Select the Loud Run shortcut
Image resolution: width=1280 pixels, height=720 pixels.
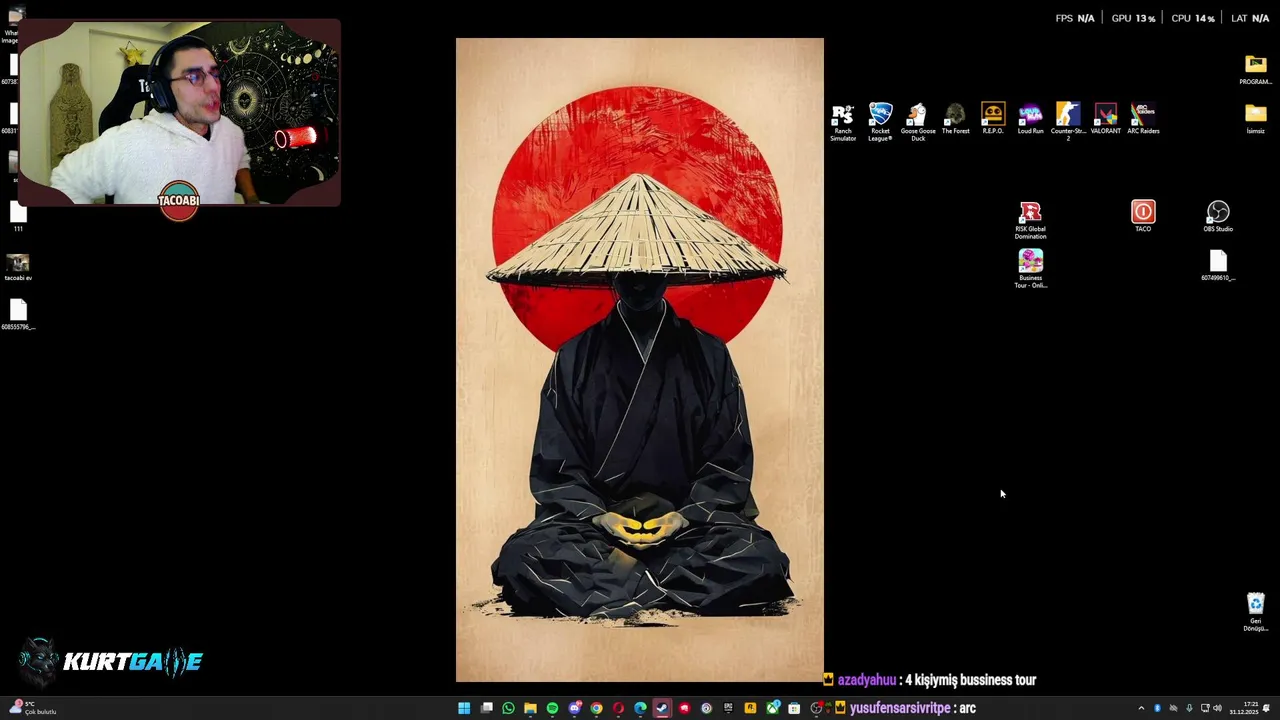click(1030, 119)
